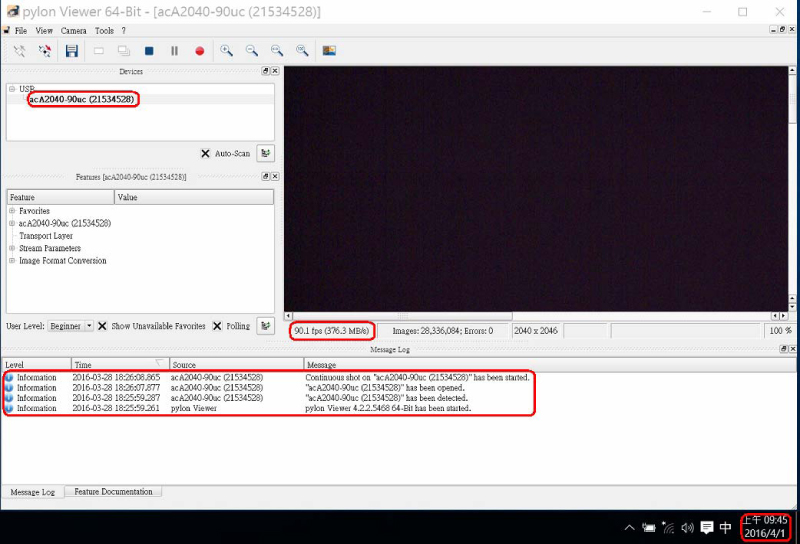Click the rightmost picture icon in toolbar
This screenshot has width=800, height=544.
pos(328,51)
